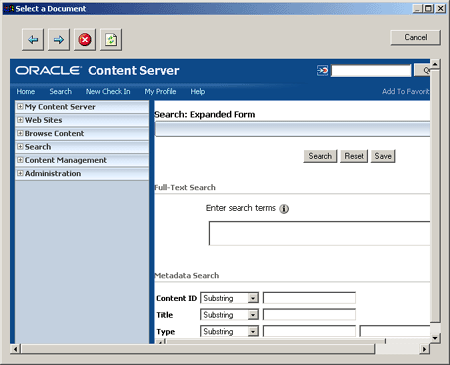The height and width of the screenshot is (365, 450).
Task: Click the Forward arrow toolbar icon
Action: [59, 40]
